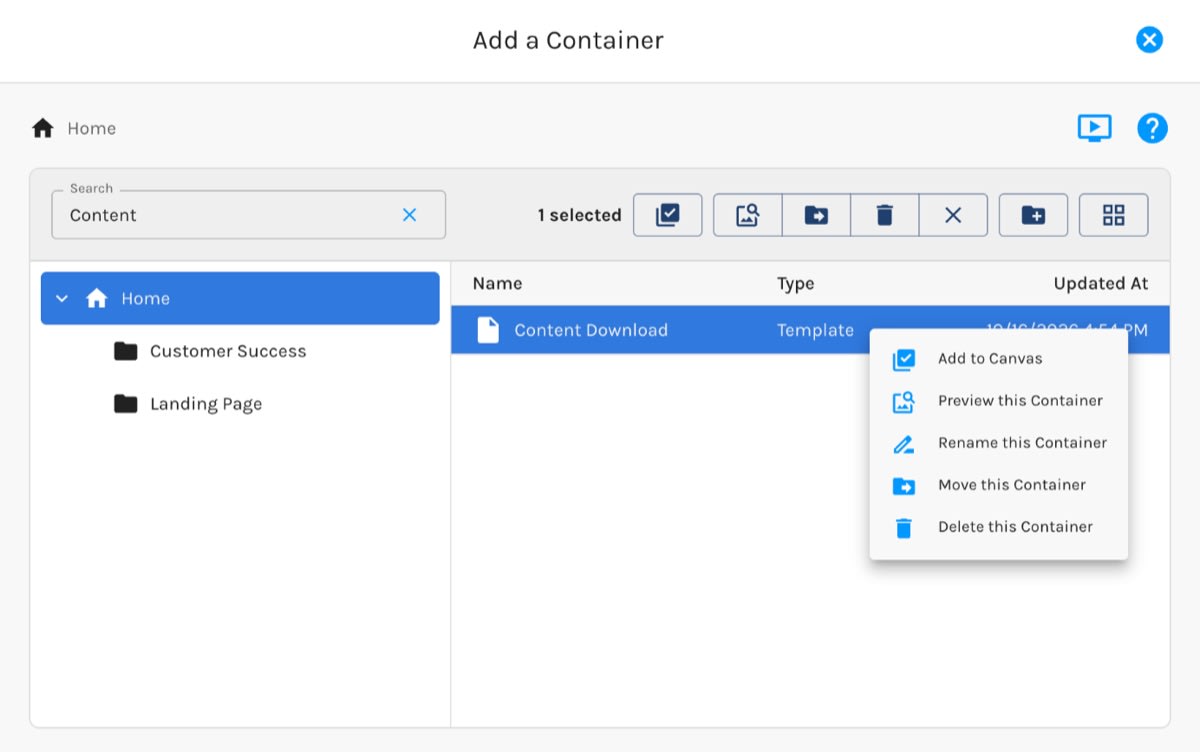Screen dimensions: 1200x752
Task: Close the Add a Container dialog
Action: [x=1149, y=40]
